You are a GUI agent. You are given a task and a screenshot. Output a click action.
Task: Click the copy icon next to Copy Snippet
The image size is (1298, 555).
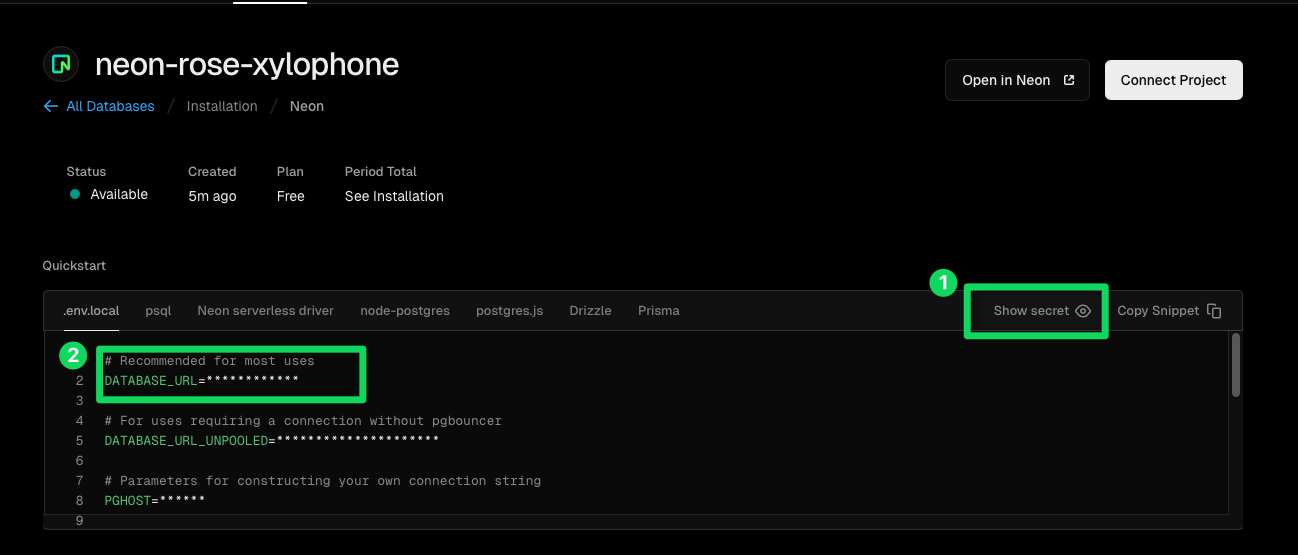click(1214, 311)
